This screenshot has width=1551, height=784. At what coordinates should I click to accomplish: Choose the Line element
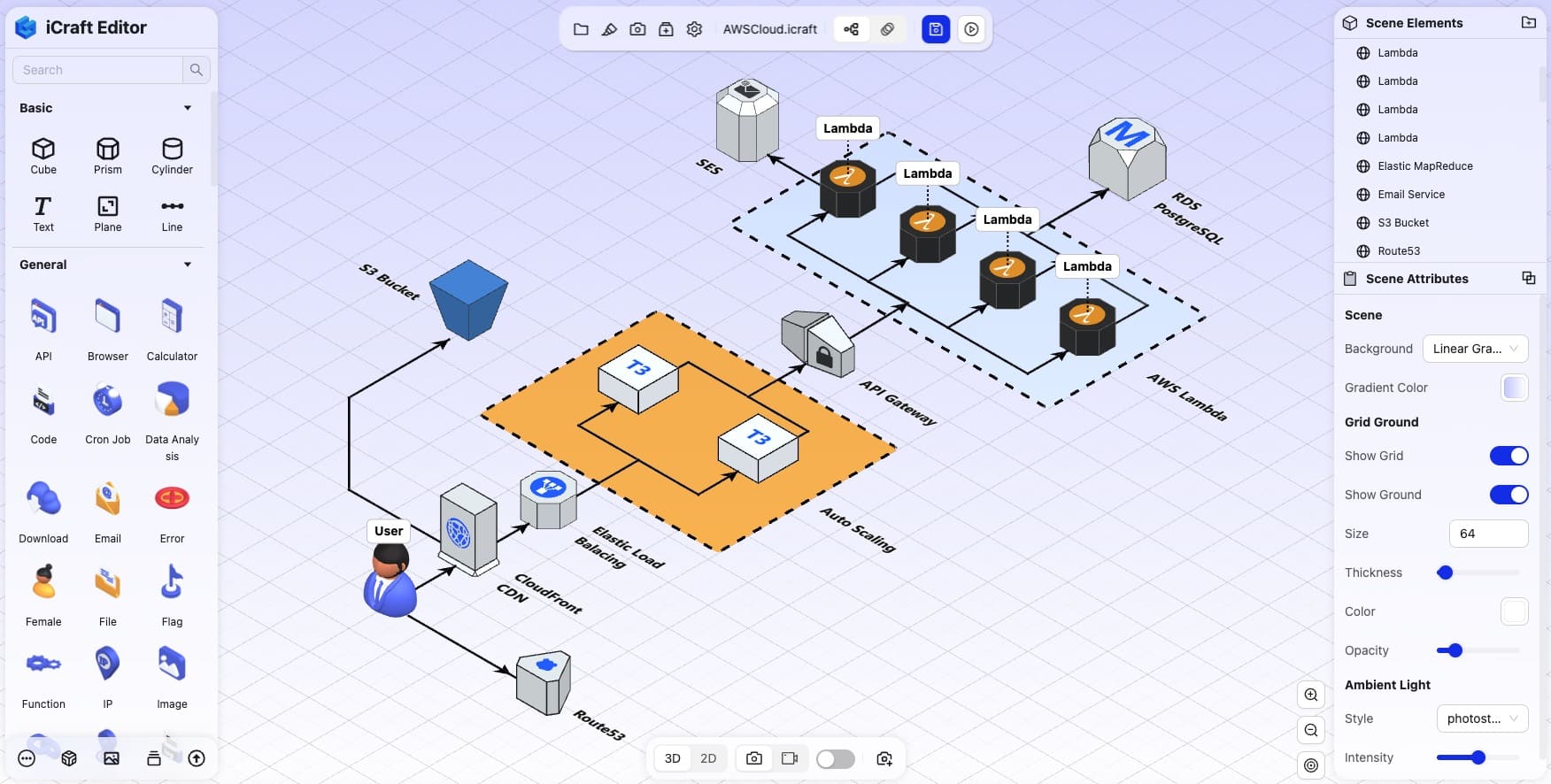[172, 213]
